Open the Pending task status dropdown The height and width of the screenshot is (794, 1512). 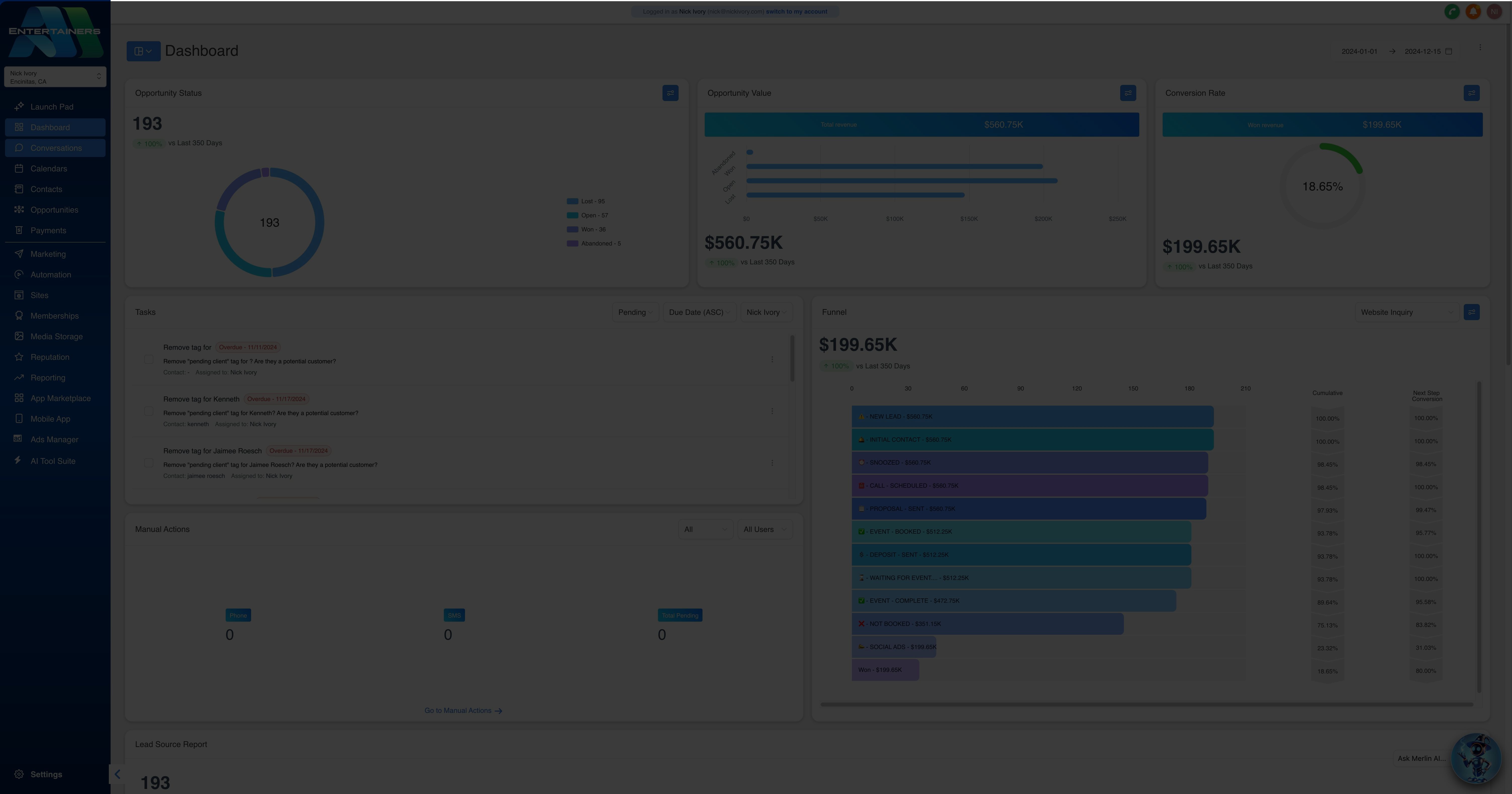[635, 312]
